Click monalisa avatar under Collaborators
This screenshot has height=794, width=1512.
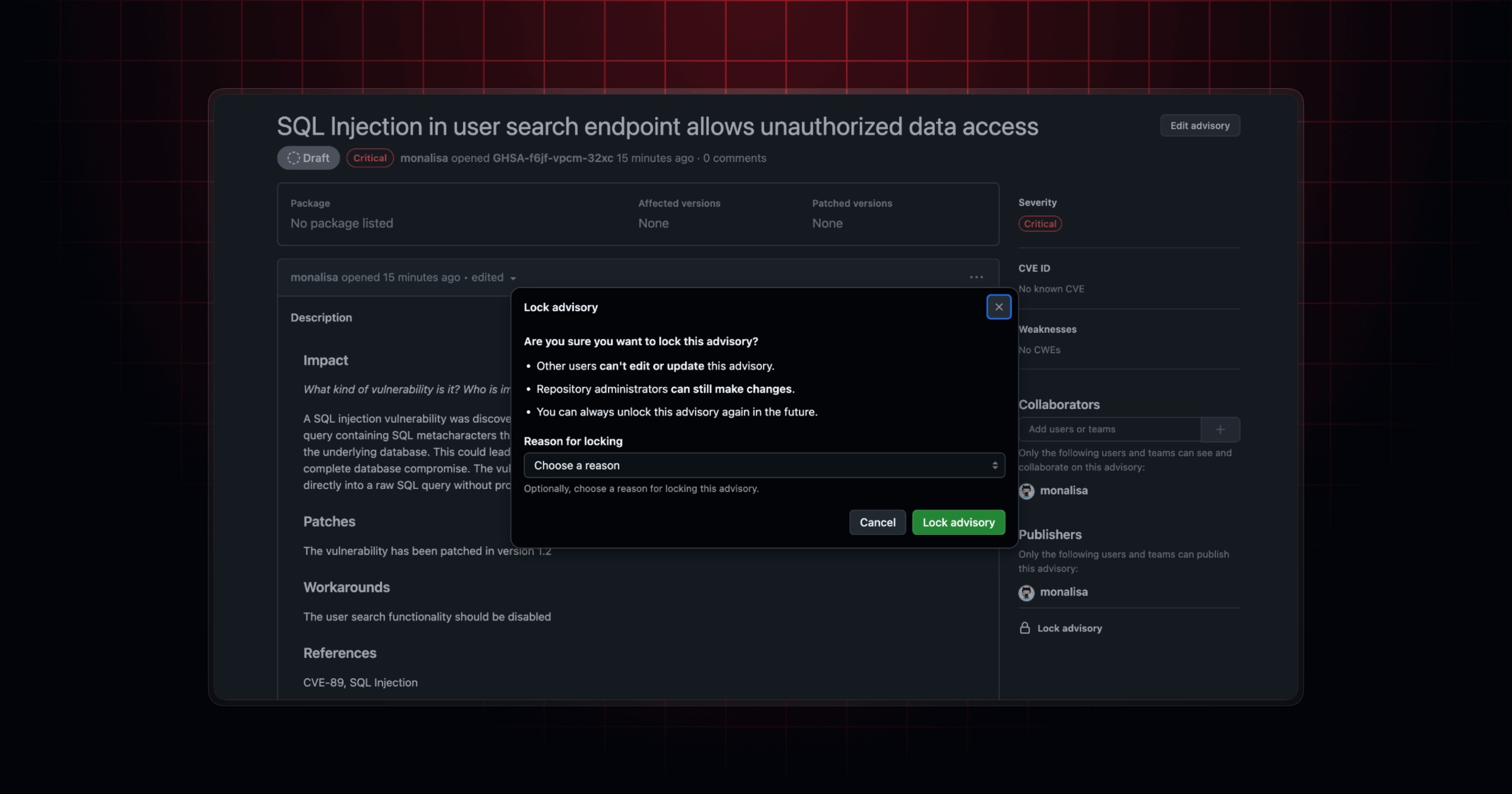tap(1026, 491)
